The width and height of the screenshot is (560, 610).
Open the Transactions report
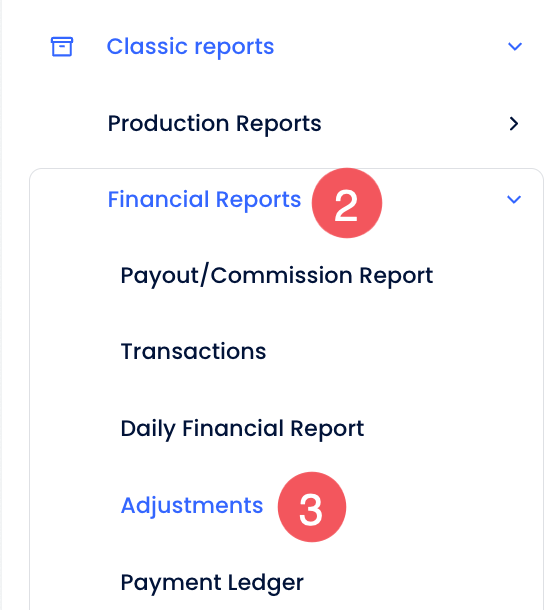[193, 351]
